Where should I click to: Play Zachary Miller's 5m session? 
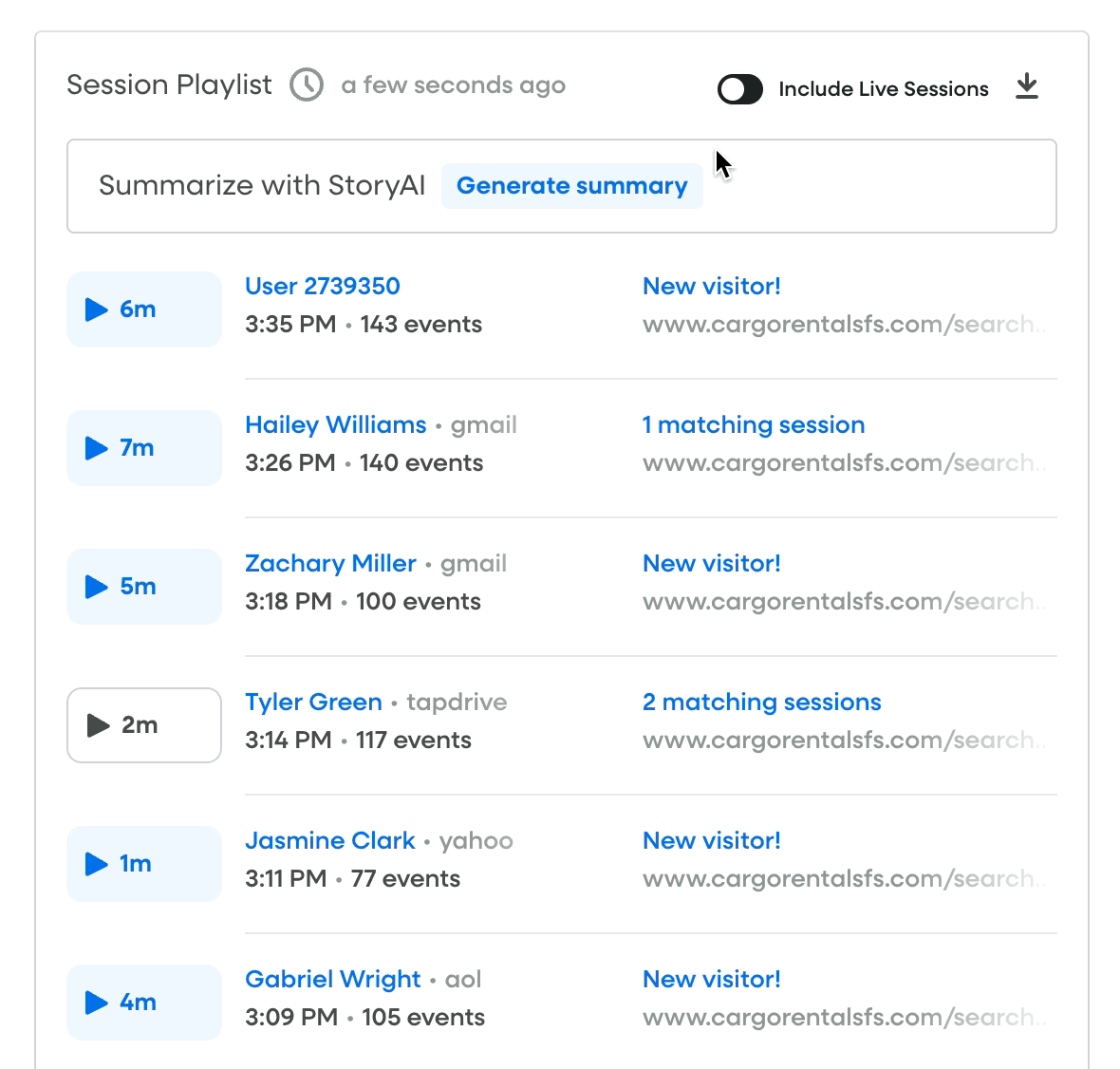[144, 587]
